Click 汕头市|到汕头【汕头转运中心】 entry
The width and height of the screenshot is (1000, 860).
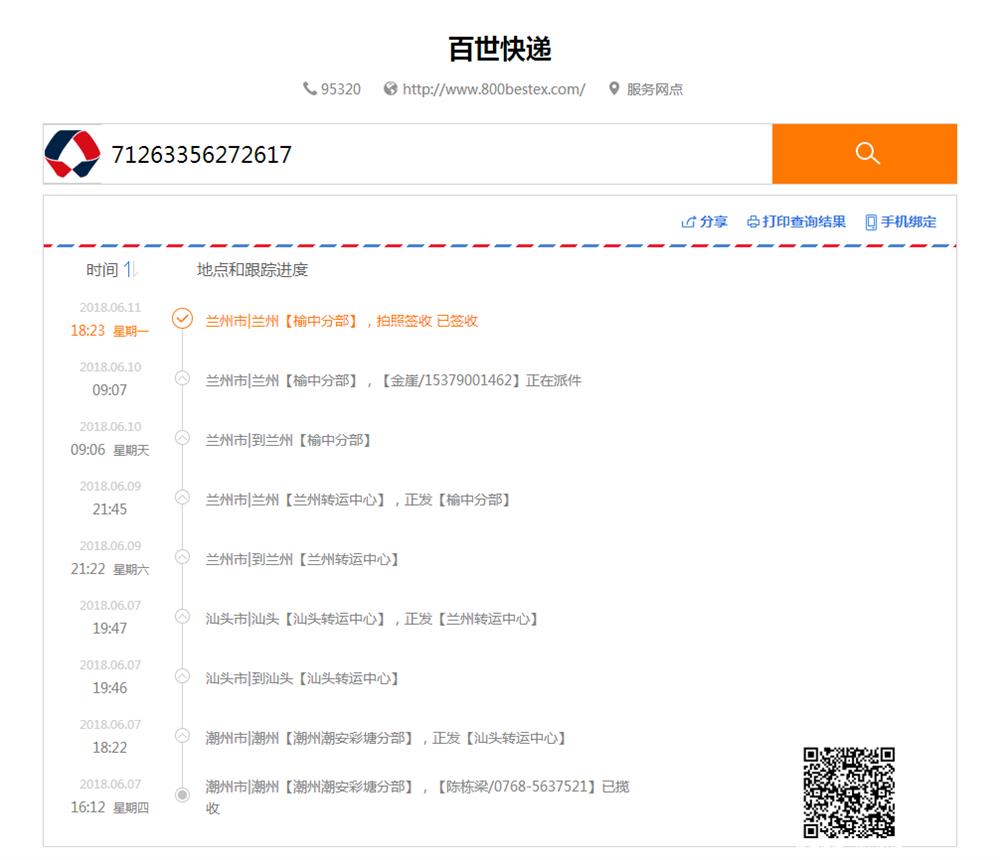302,679
